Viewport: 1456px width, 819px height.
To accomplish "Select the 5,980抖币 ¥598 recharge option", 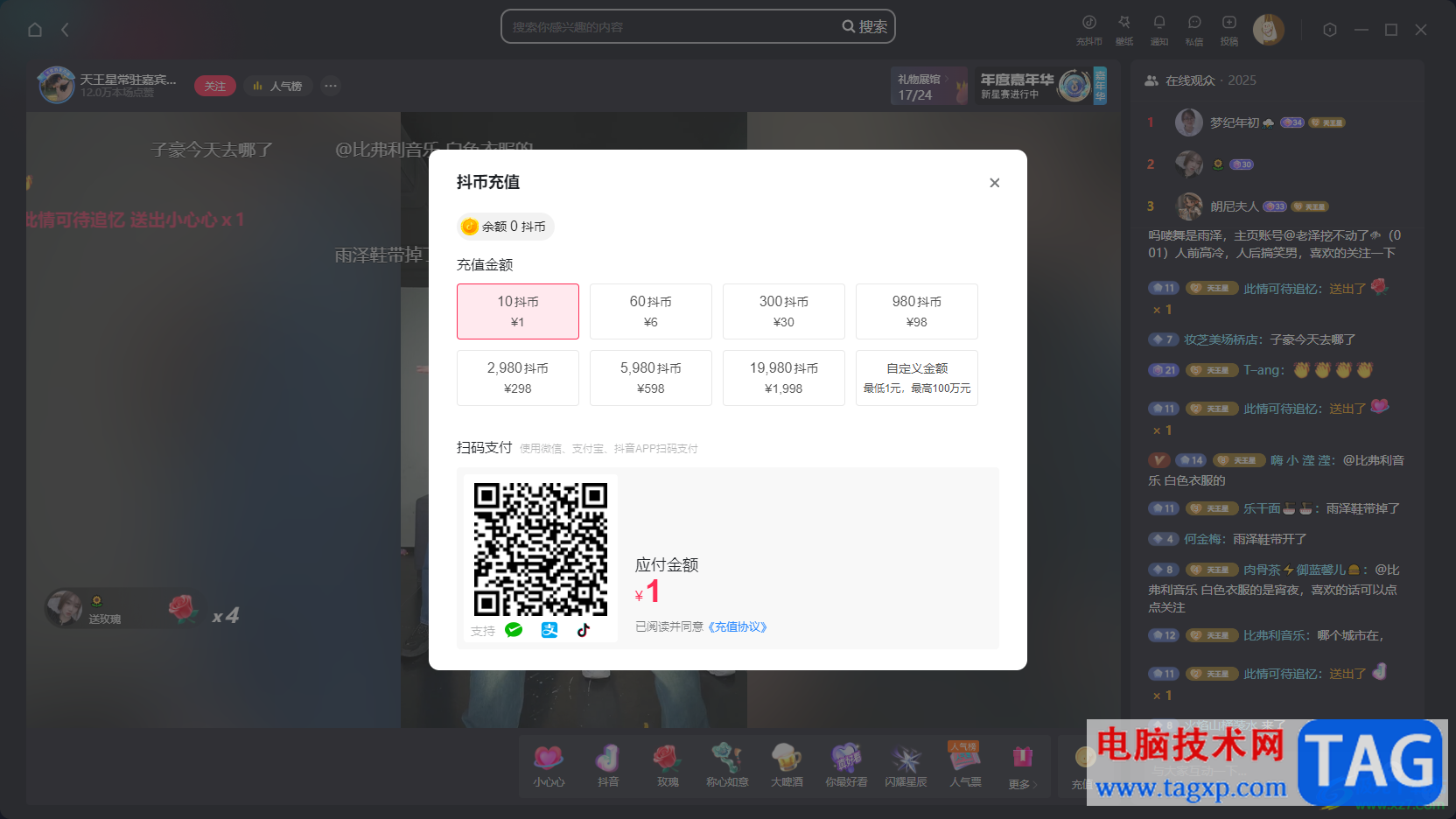I will click(x=651, y=378).
